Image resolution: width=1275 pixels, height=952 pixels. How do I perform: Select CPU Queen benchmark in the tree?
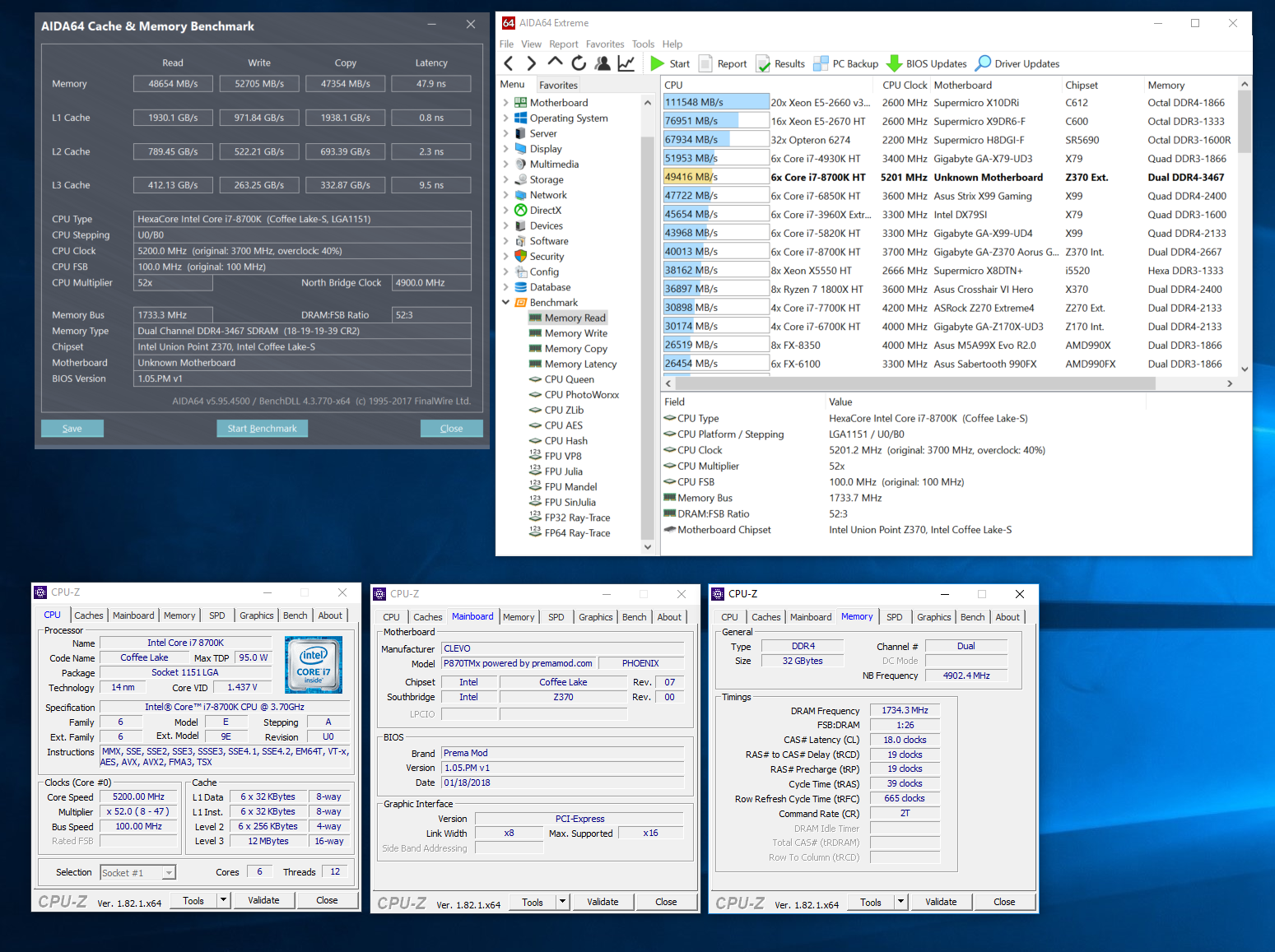pyautogui.click(x=569, y=379)
